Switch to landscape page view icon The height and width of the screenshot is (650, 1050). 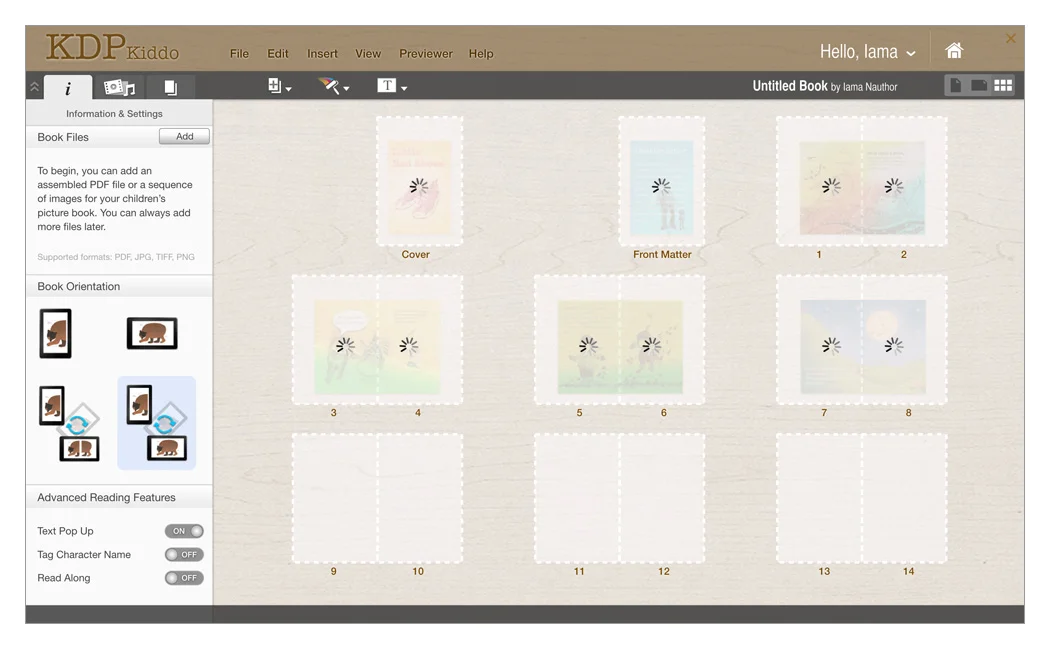coord(979,86)
